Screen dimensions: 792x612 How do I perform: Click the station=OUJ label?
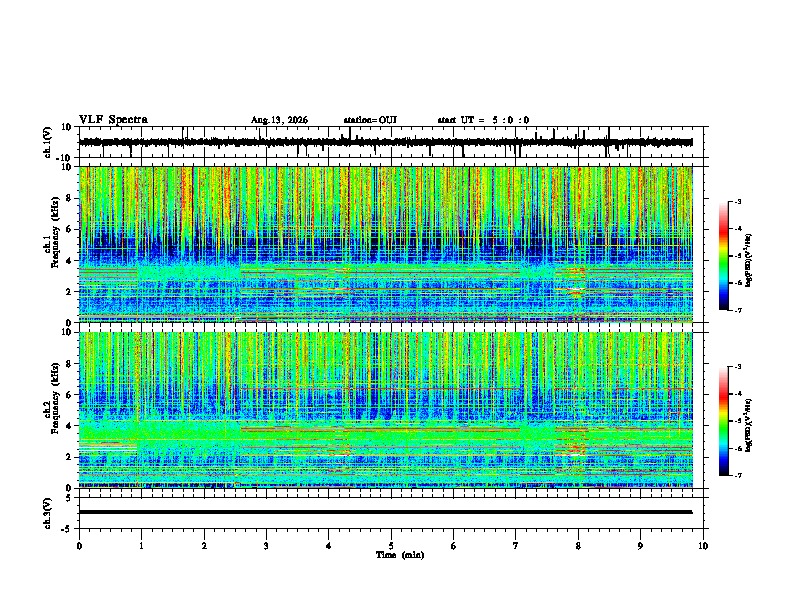370,120
